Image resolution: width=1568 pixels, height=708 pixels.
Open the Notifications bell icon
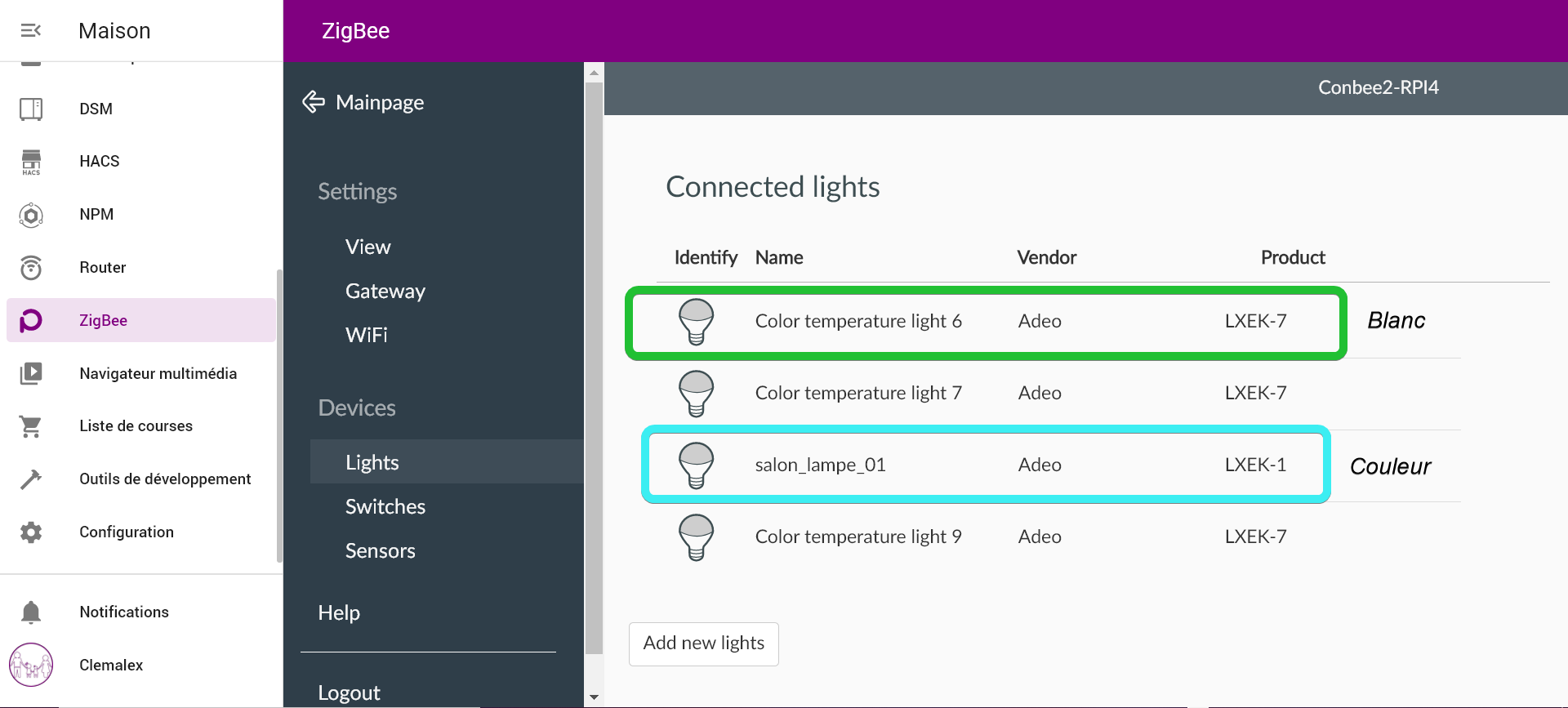(x=31, y=612)
